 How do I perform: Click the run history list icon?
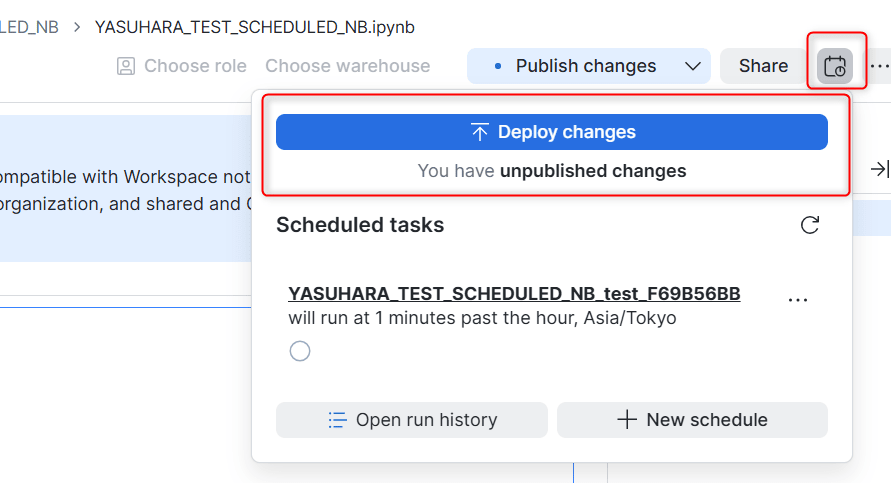[337, 420]
